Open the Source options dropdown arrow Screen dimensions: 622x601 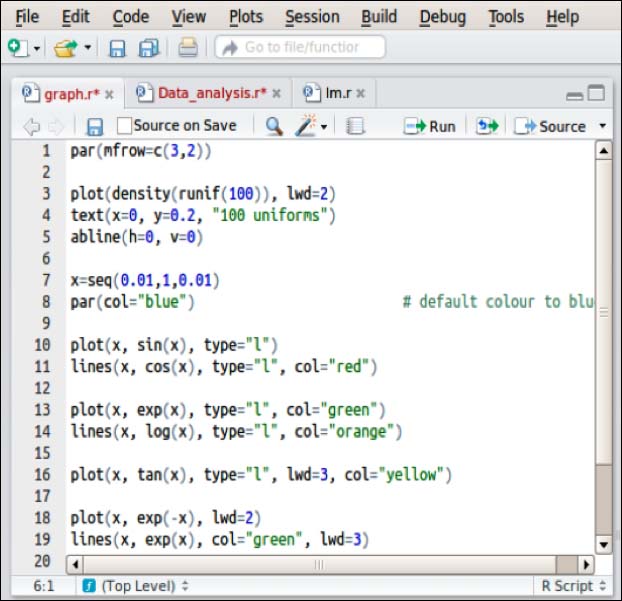pos(603,126)
